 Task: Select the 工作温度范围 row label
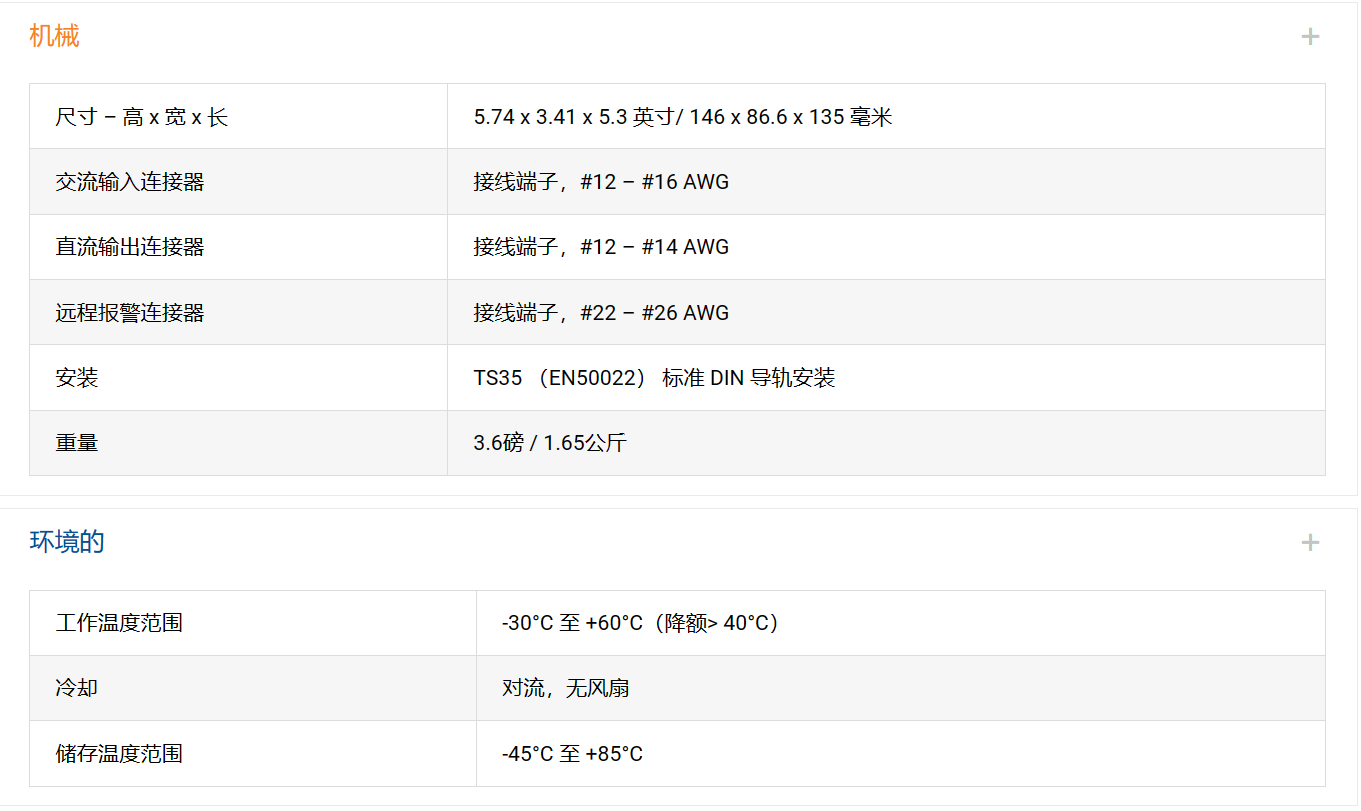pyautogui.click(x=119, y=623)
